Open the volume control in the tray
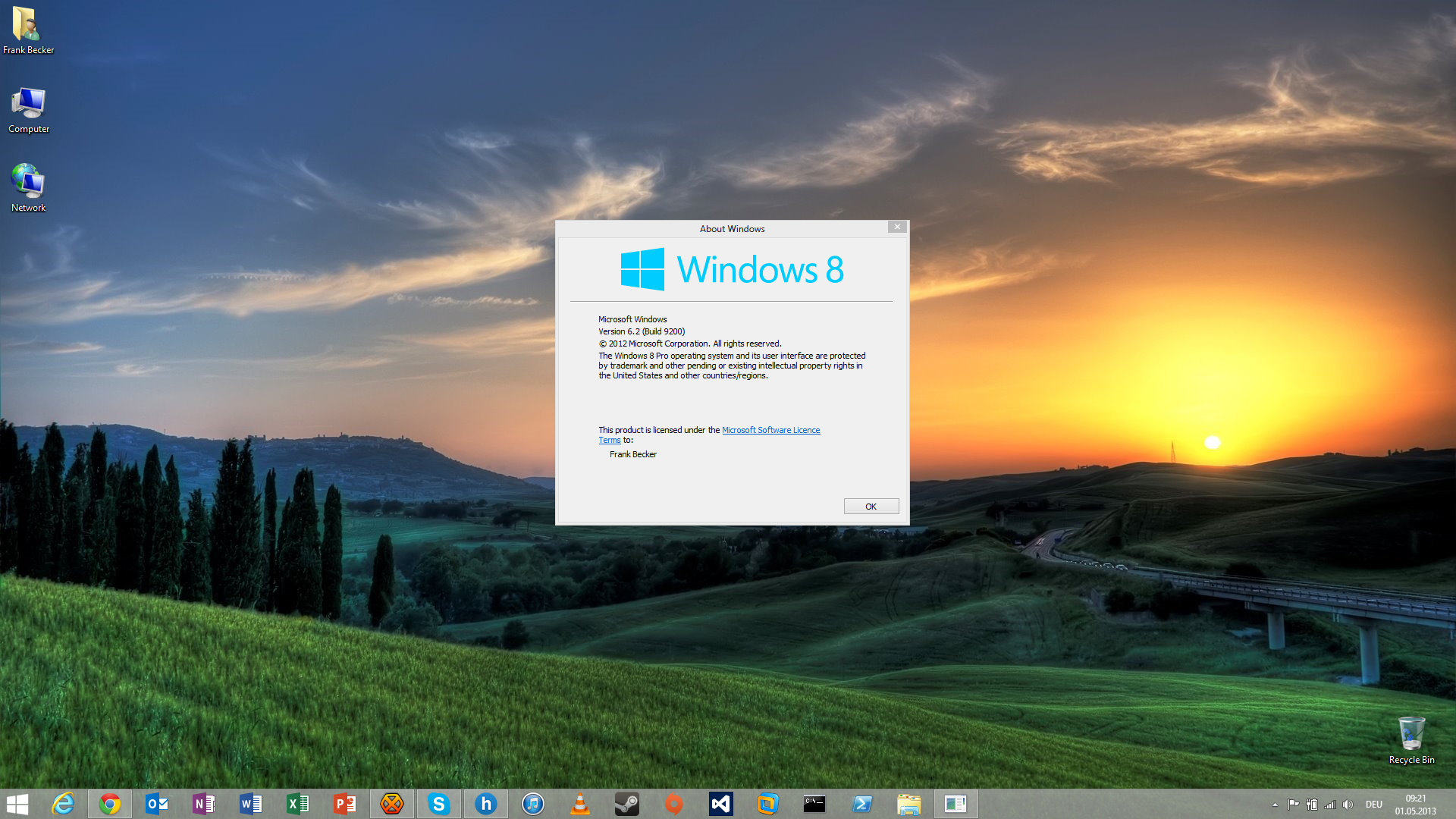 (x=1349, y=805)
